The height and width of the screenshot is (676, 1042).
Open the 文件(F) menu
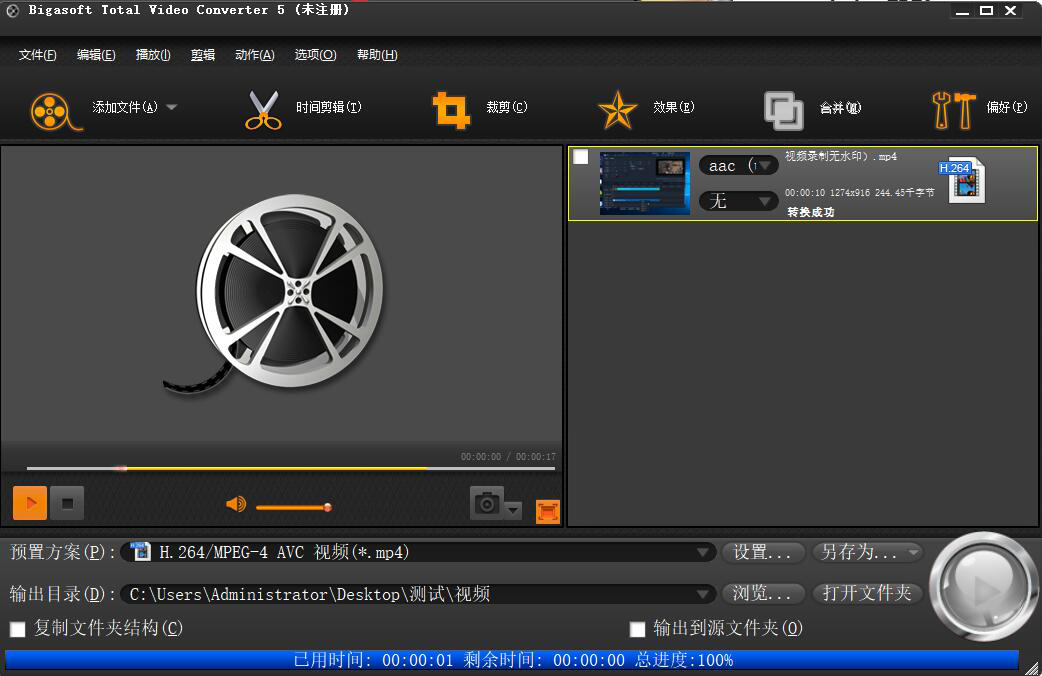coord(37,55)
